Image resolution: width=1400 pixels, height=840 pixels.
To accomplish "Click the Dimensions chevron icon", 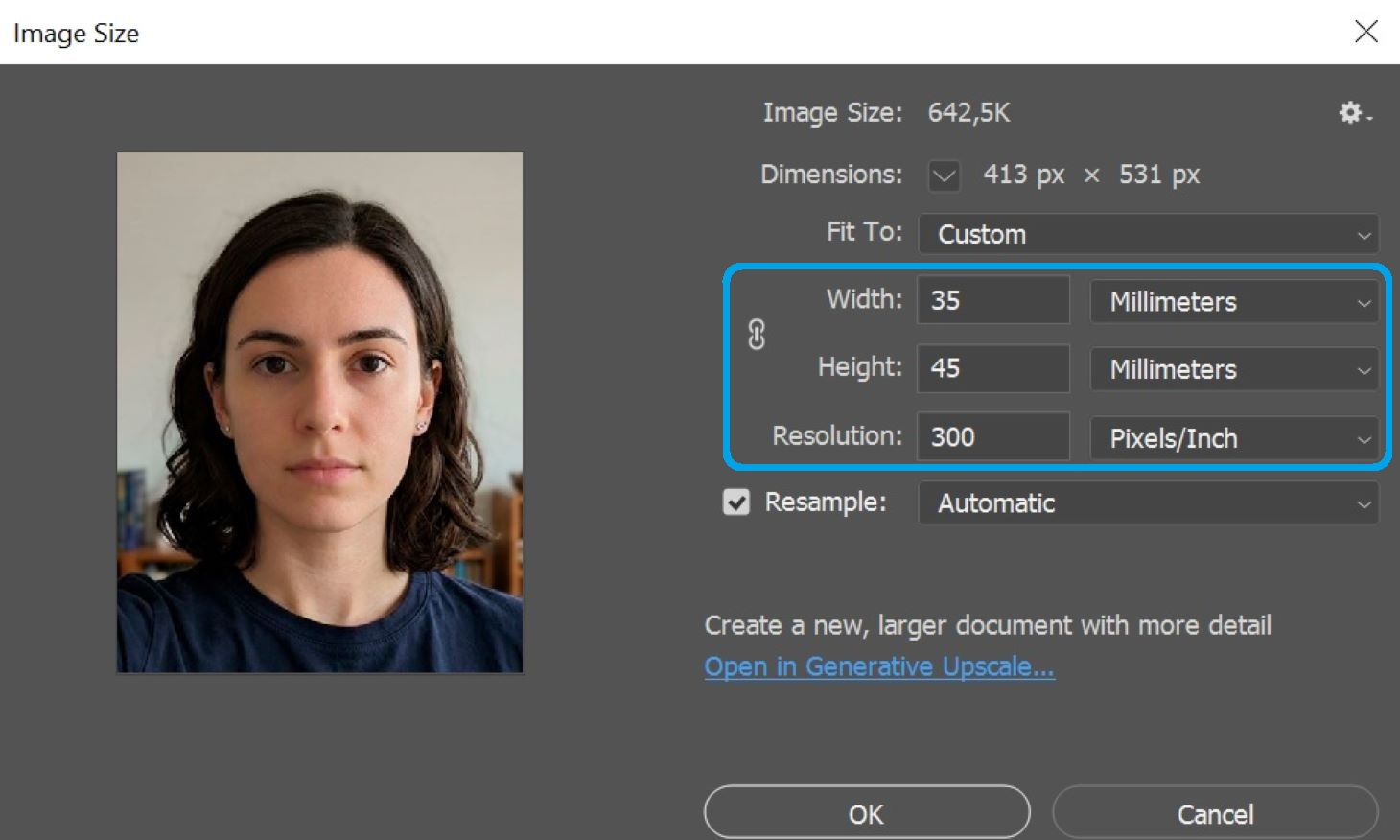I will 943,175.
